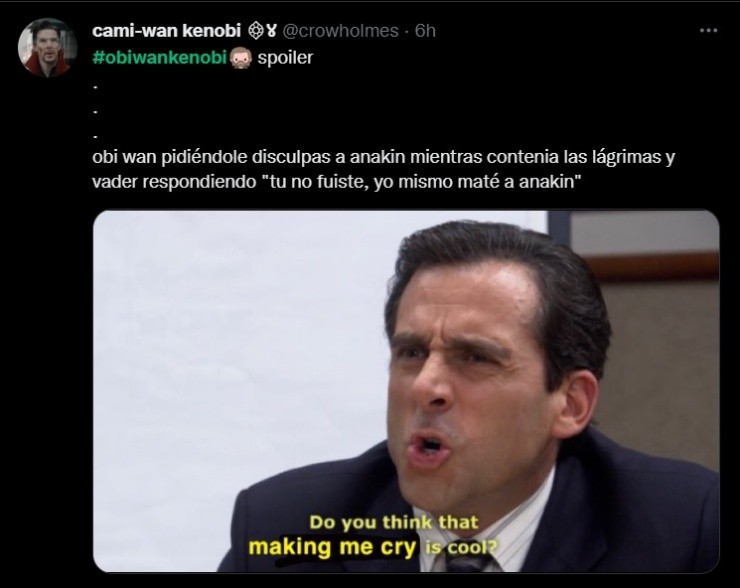
Task: Open the attached meme image
Action: pos(406,391)
